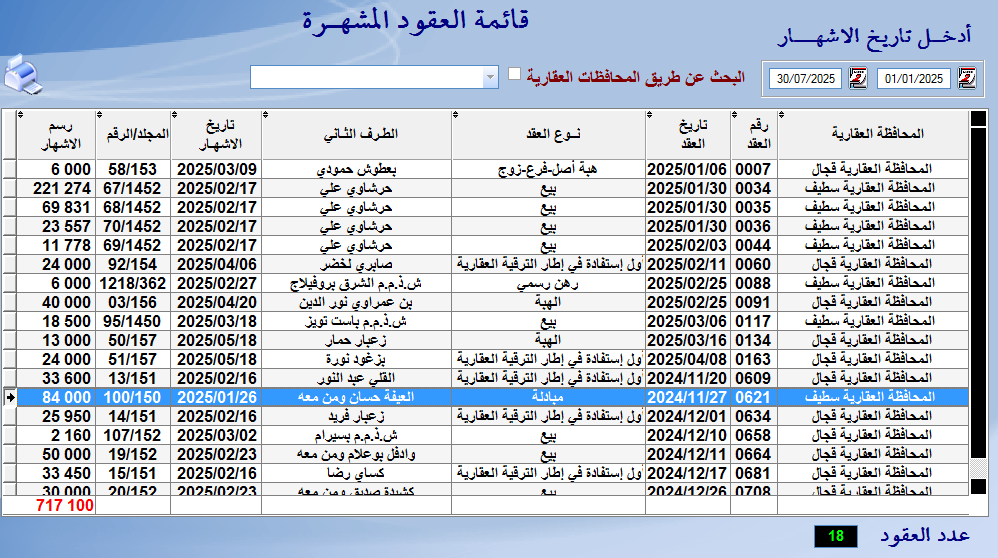Viewport: 998px width, 558px height.
Task: Open calendar picker beside 30/07/2025 date
Action: pos(857,78)
